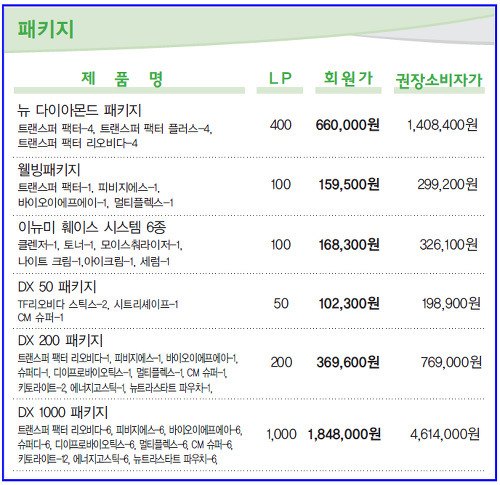Select 이뉴미 훼이스 시스템 6종 name
This screenshot has height=485, width=500.
(x=92, y=227)
